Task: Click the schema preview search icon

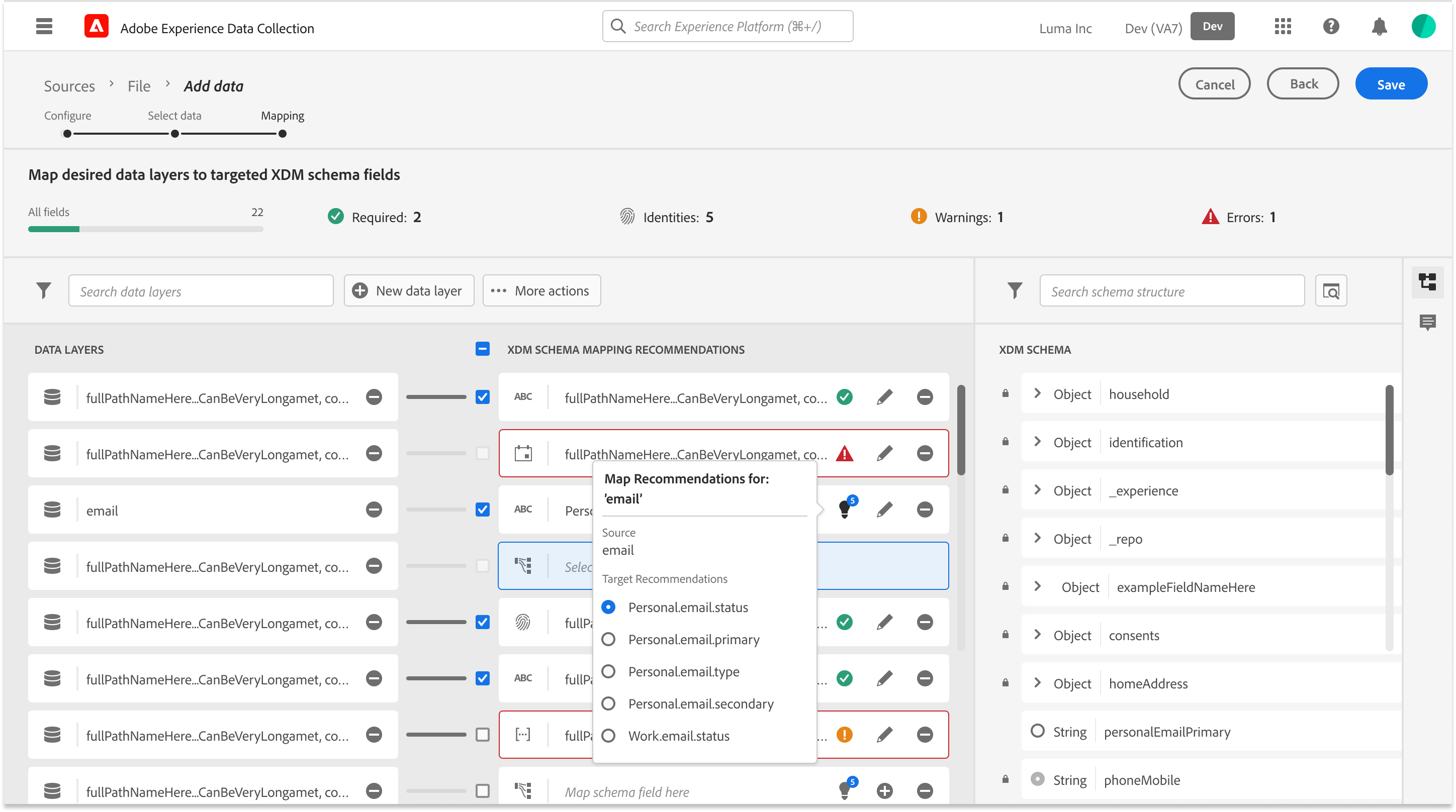Action: point(1330,291)
